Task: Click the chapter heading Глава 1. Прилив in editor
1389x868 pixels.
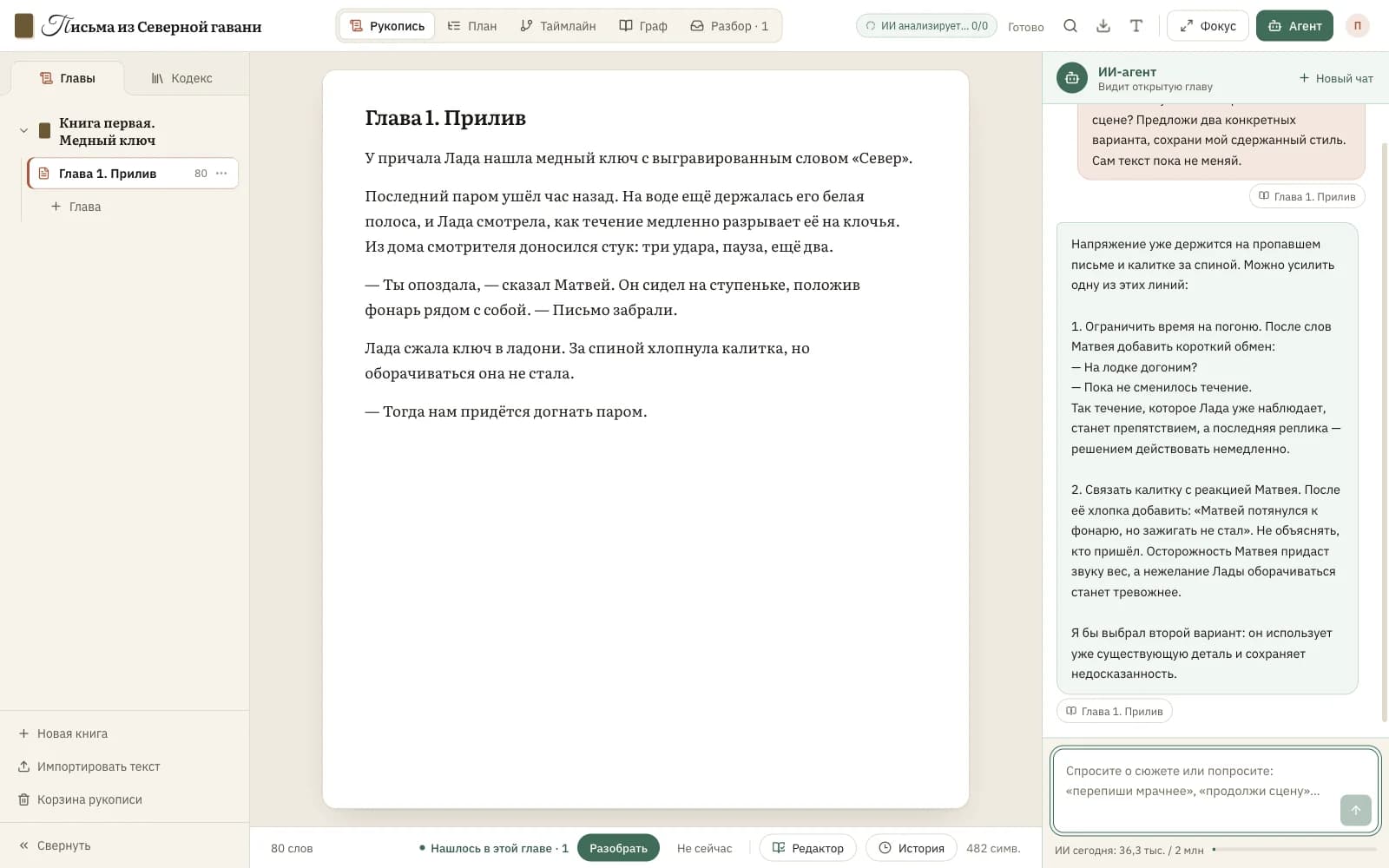Action: coord(445,118)
